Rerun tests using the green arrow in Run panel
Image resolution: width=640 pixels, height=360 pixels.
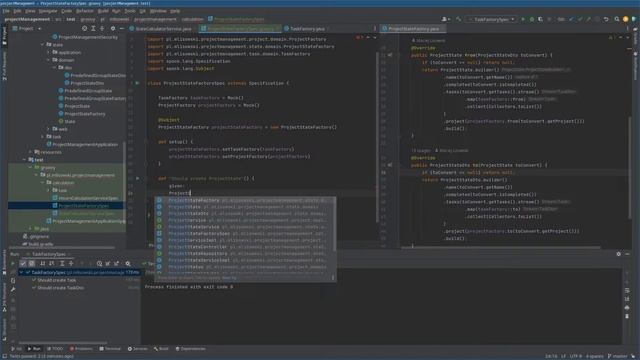pos(13,264)
